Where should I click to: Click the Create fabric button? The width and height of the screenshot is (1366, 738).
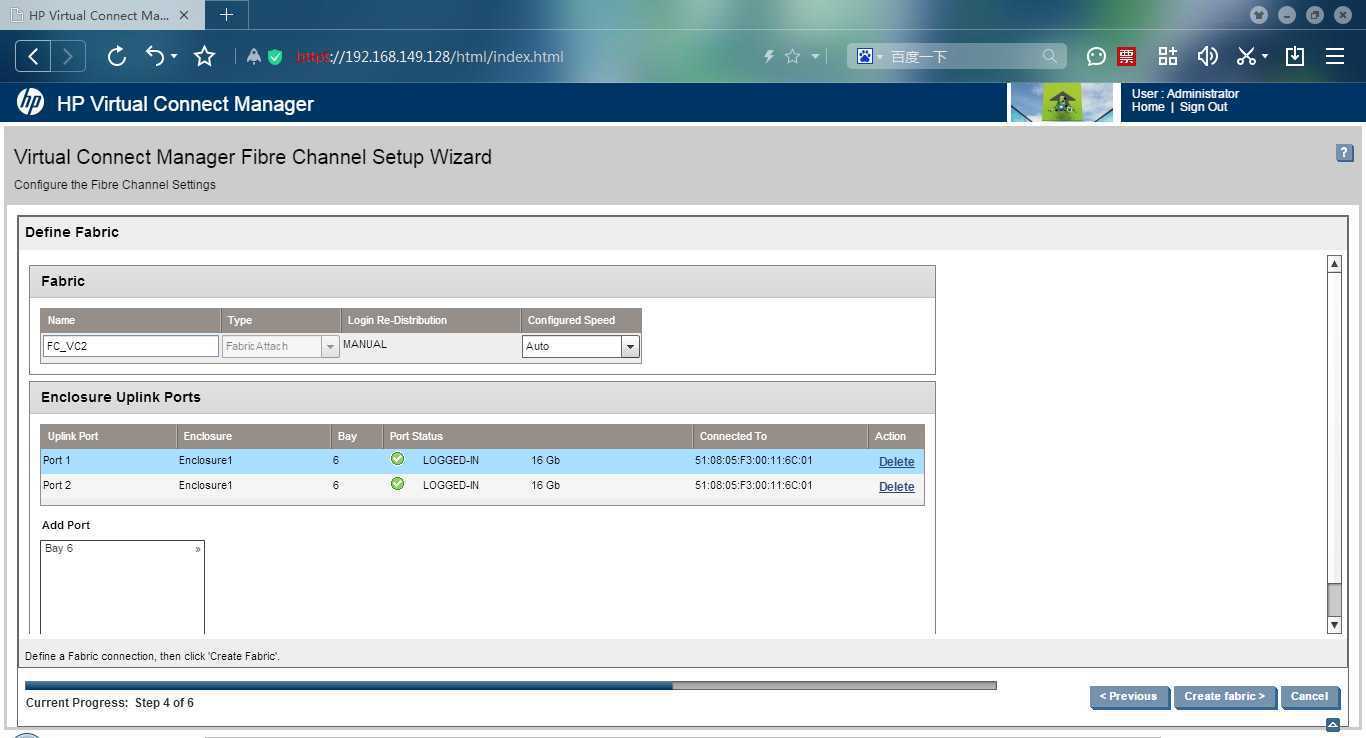click(1225, 697)
